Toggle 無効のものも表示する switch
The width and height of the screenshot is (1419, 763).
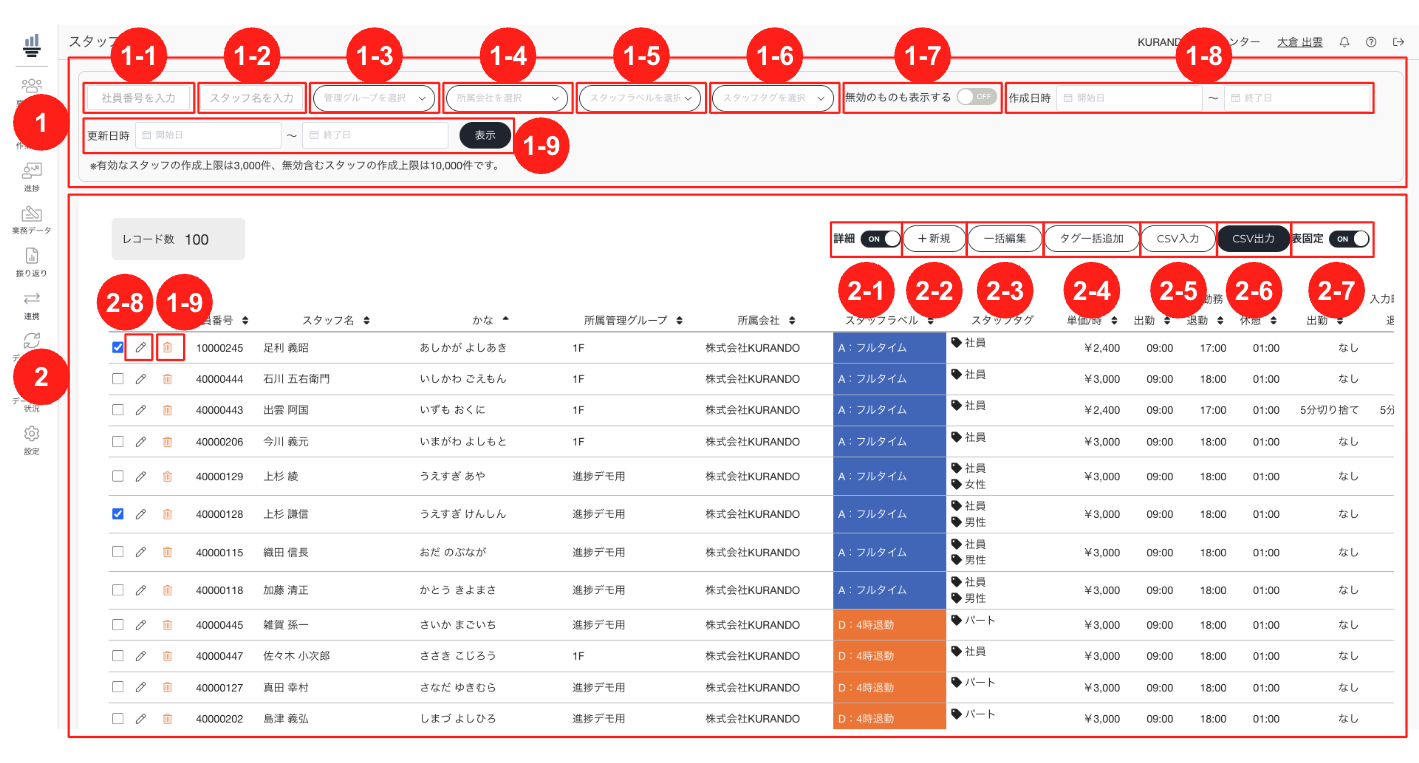(977, 97)
